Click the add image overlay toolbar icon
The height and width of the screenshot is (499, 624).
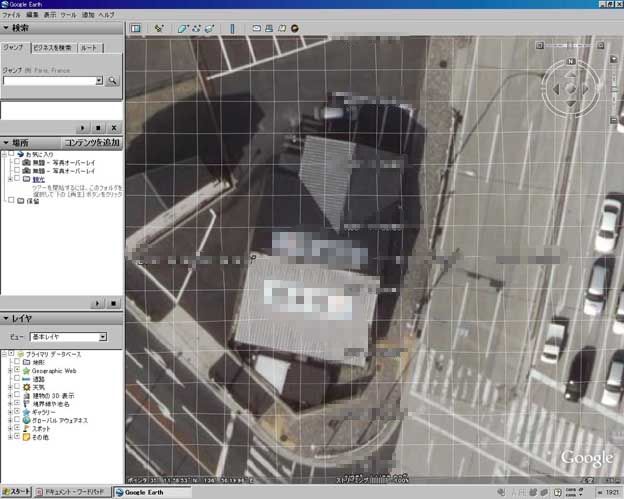coord(209,28)
